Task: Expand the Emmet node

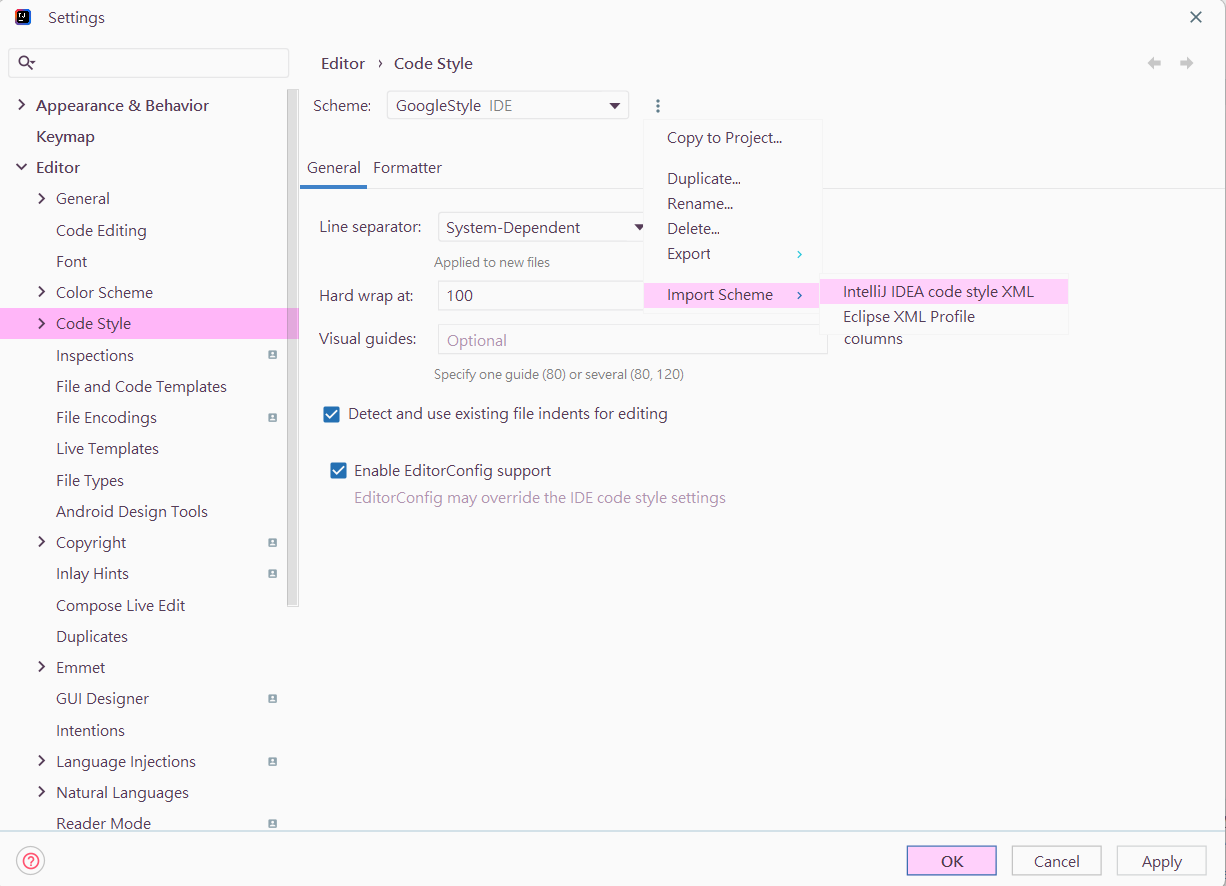Action: tap(41, 667)
